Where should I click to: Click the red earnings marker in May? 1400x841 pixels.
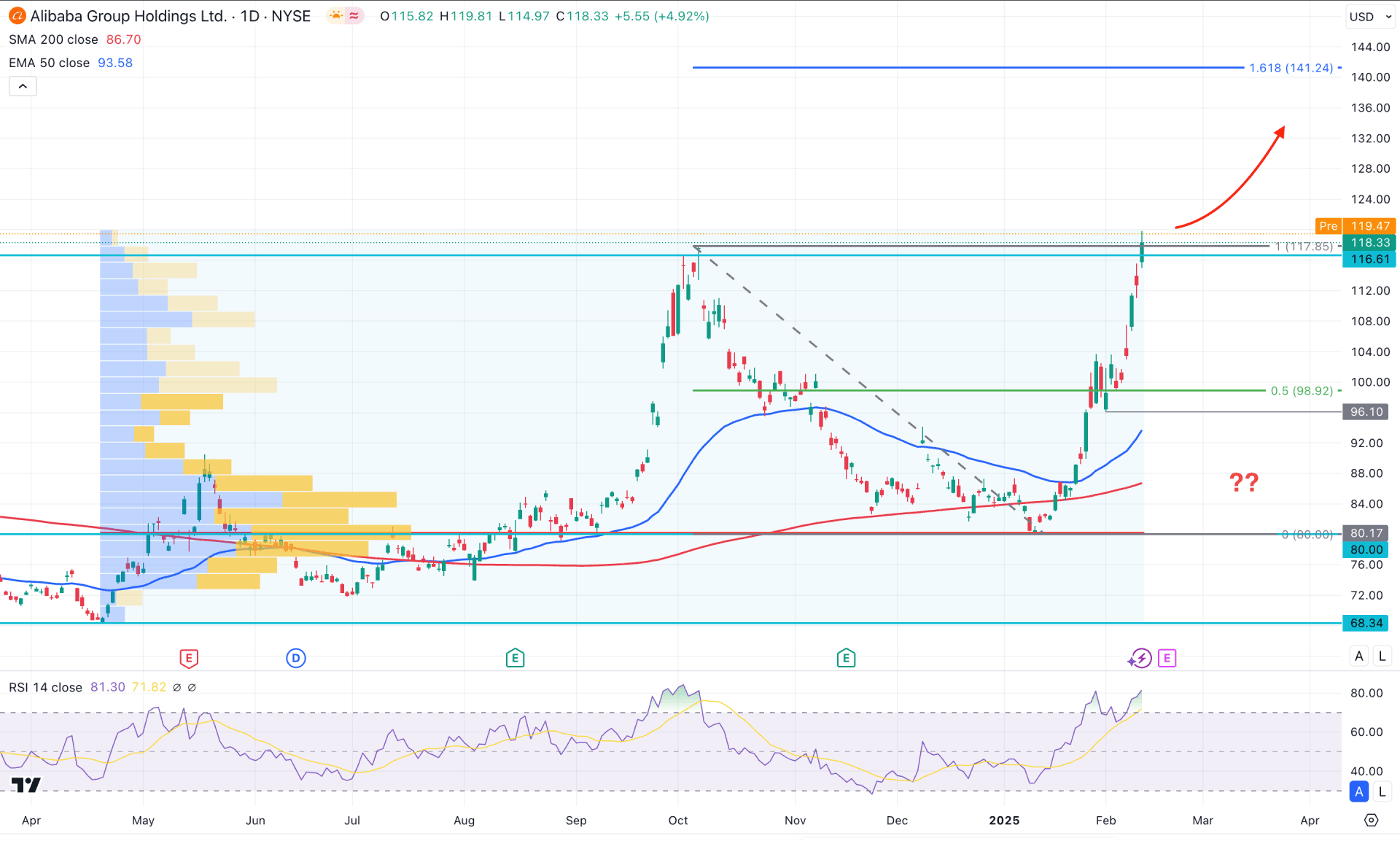189,658
